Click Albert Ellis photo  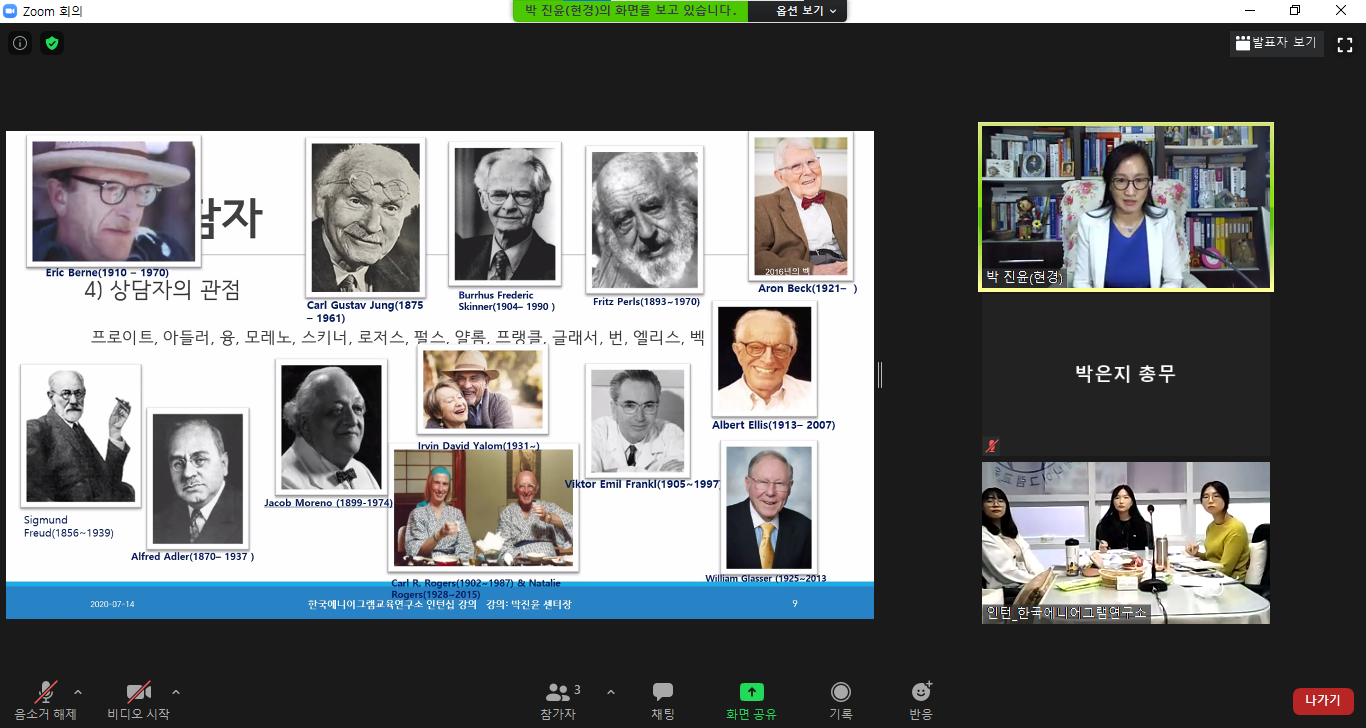coord(764,359)
